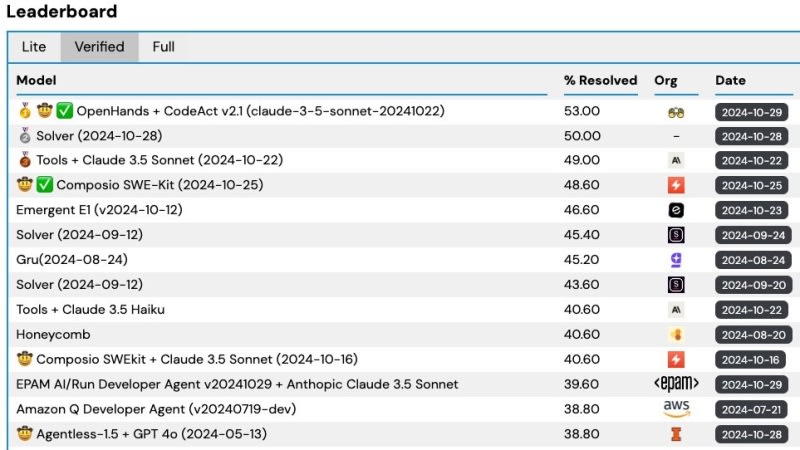
Task: Click the OpenHands glasses org icon
Action: 675,111
